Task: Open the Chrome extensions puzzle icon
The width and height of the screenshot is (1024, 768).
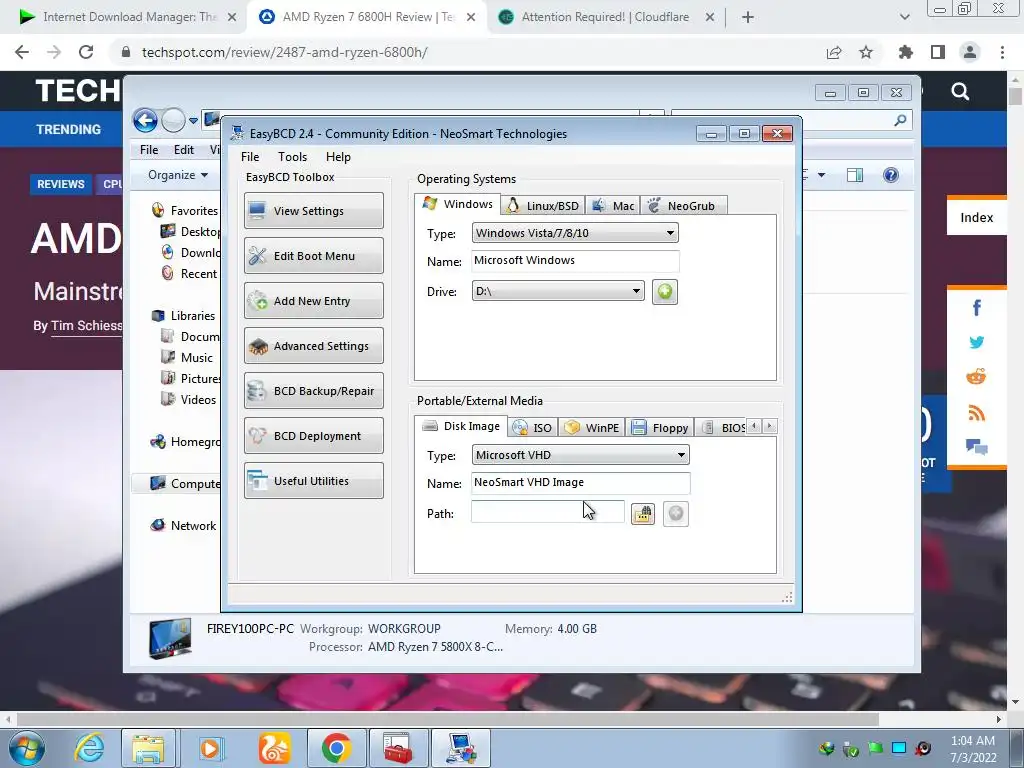Action: tap(905, 52)
